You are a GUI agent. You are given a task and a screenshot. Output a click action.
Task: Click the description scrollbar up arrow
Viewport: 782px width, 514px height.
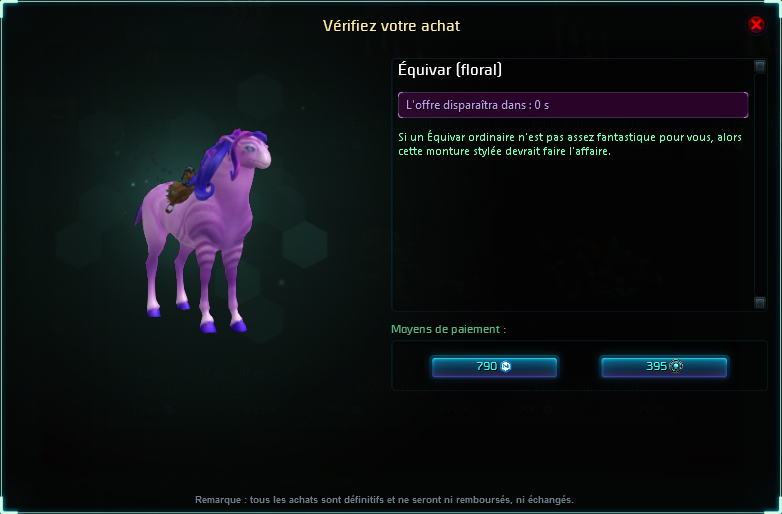pyautogui.click(x=760, y=66)
